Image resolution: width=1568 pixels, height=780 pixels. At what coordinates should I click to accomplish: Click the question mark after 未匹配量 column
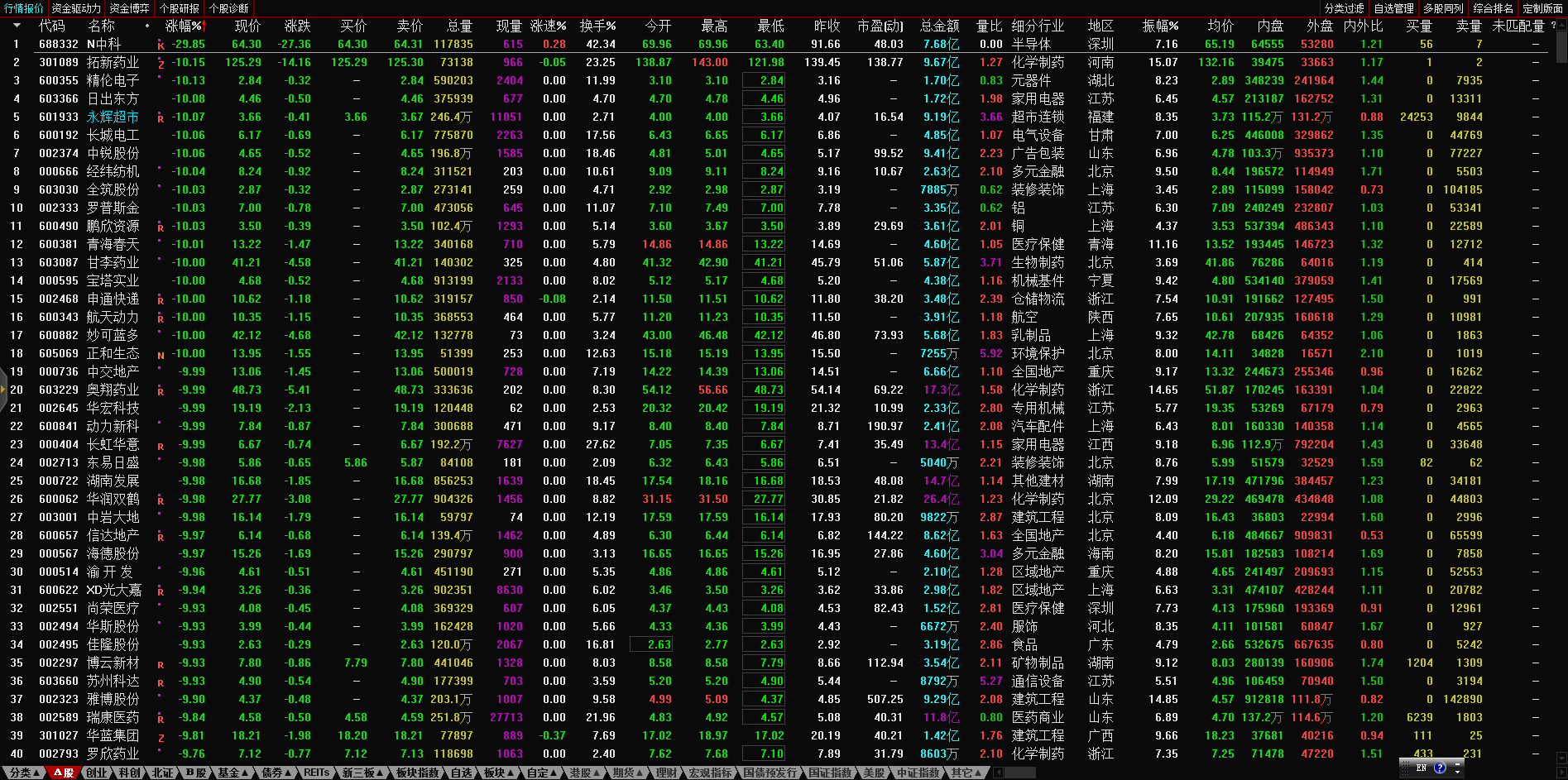tap(1553, 26)
